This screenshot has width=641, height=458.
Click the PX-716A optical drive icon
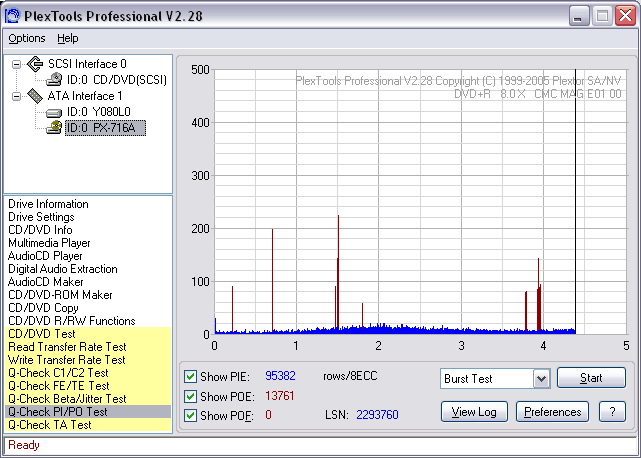(x=54, y=128)
